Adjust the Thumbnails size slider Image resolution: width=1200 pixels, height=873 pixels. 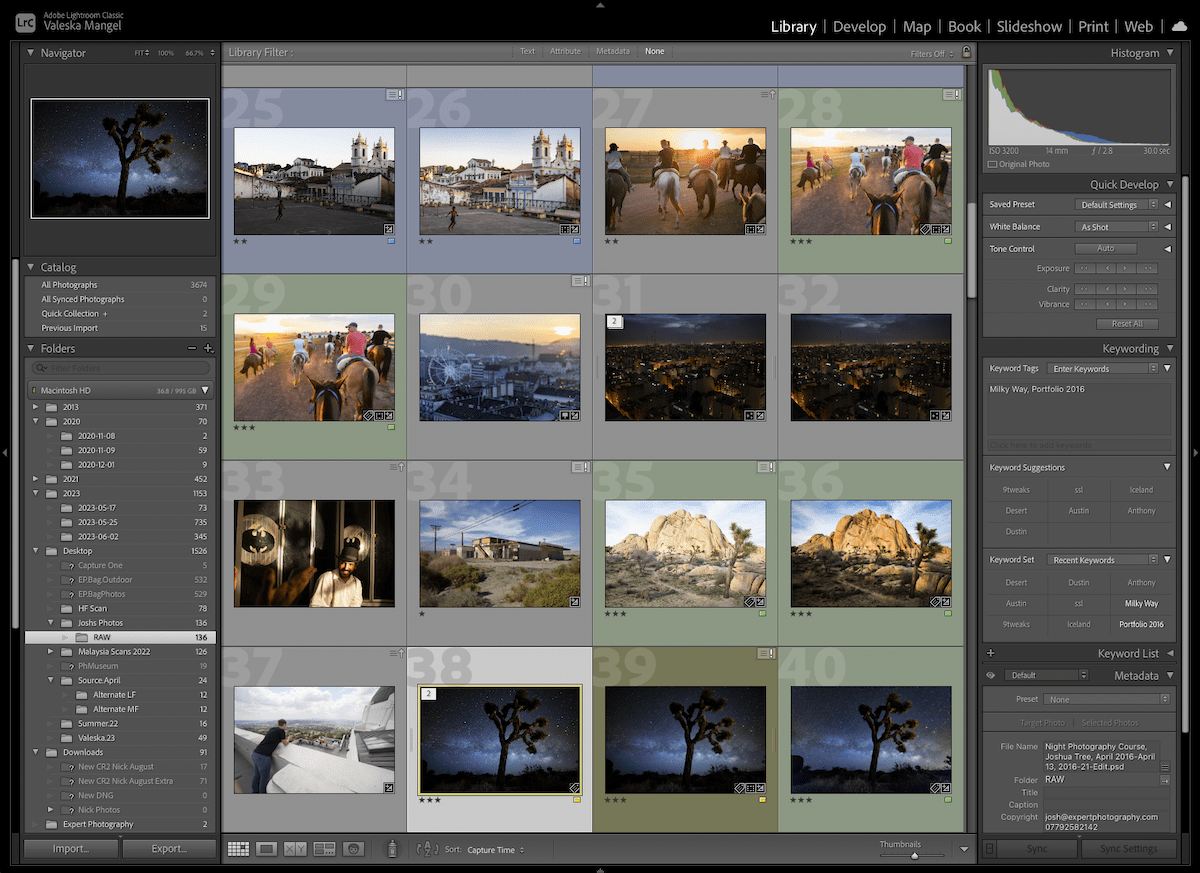(913, 855)
